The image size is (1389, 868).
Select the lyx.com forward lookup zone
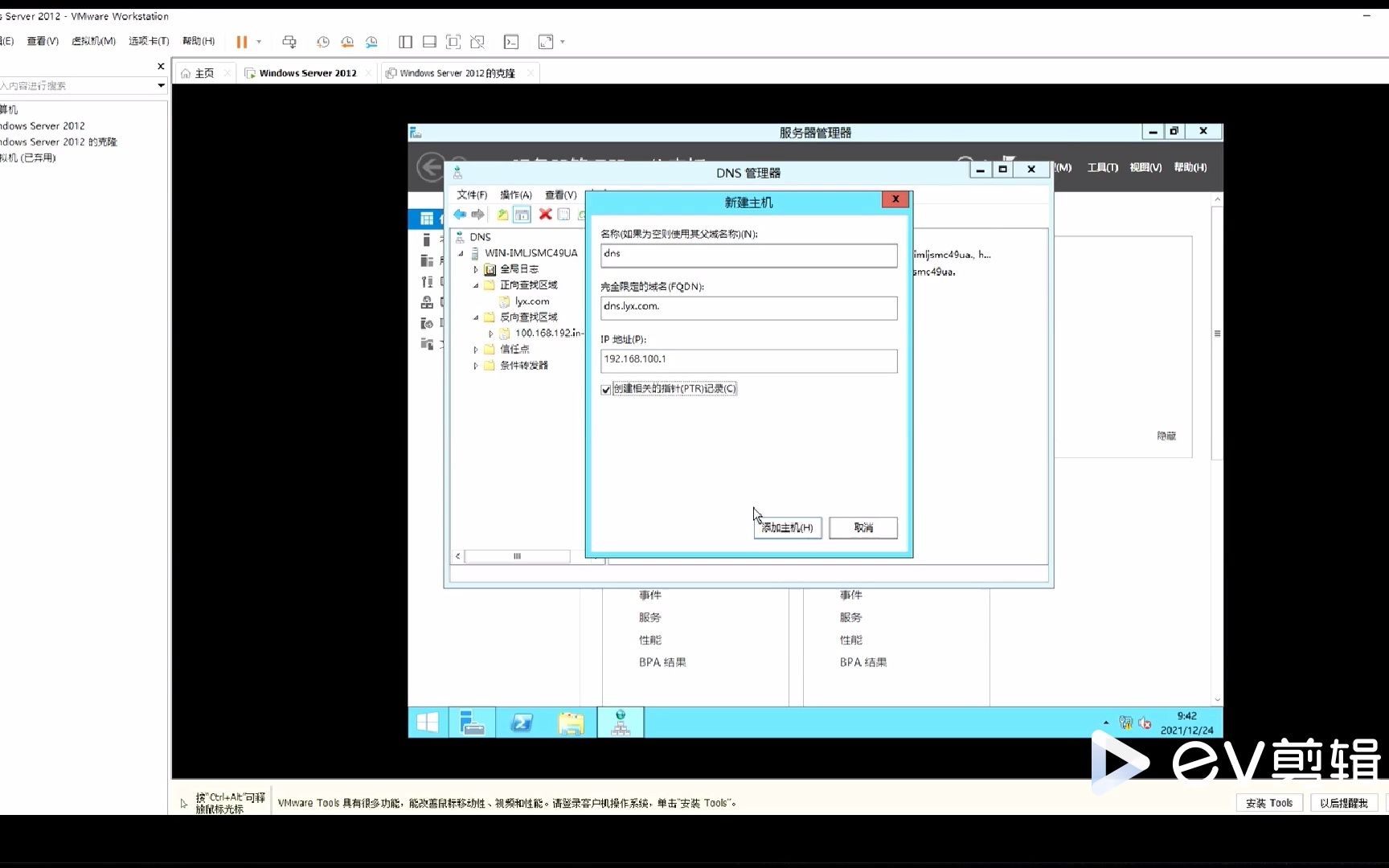531,301
